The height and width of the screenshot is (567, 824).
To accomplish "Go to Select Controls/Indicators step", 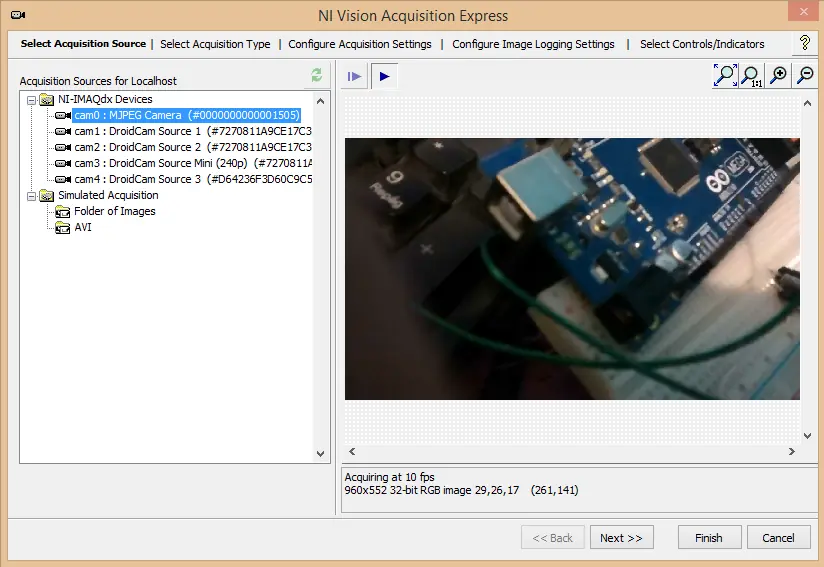I will [702, 44].
